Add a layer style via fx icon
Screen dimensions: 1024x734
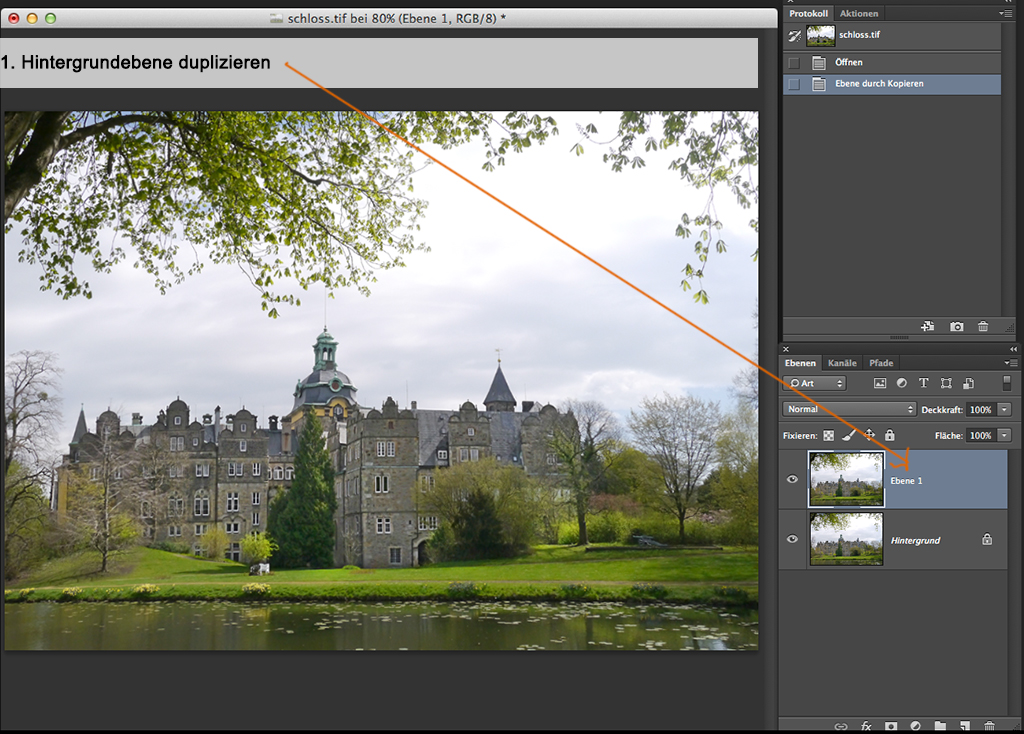[866, 725]
